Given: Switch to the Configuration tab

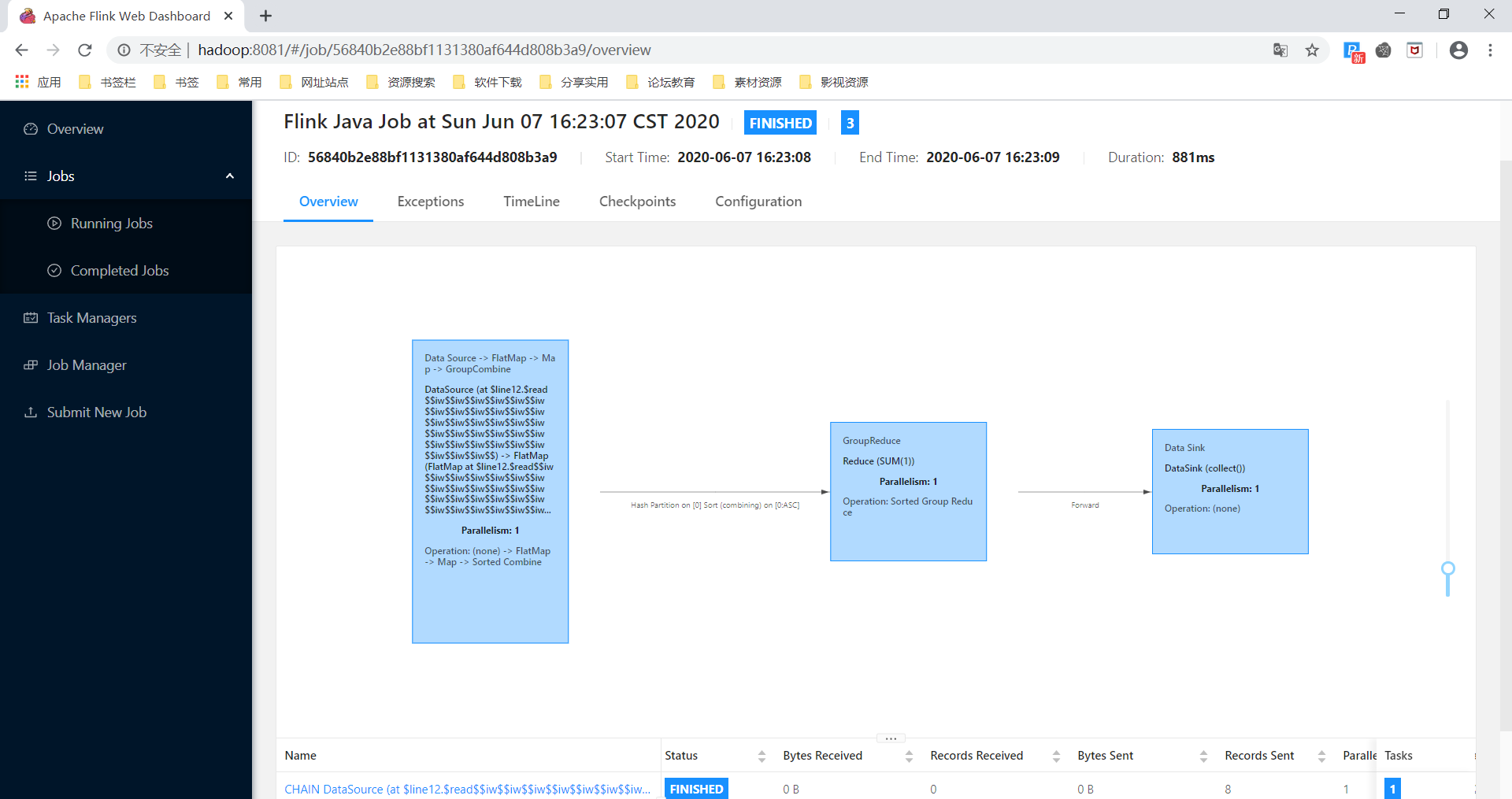Looking at the screenshot, I should pyautogui.click(x=758, y=202).
